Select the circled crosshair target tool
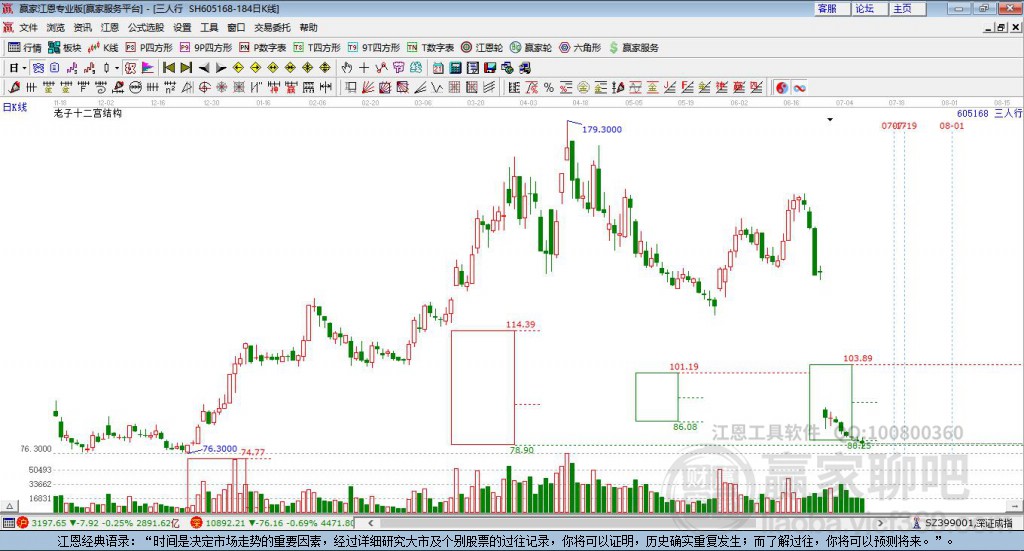This screenshot has width=1024, height=551. pos(204,87)
